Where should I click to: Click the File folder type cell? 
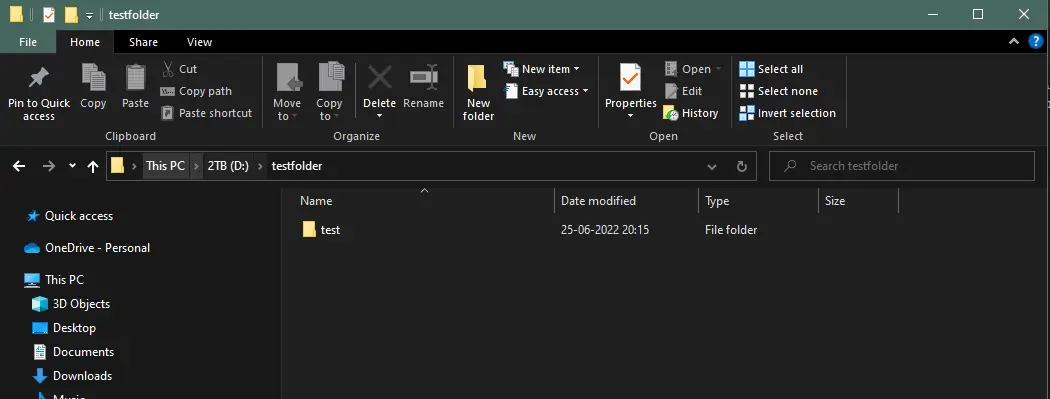(731, 230)
